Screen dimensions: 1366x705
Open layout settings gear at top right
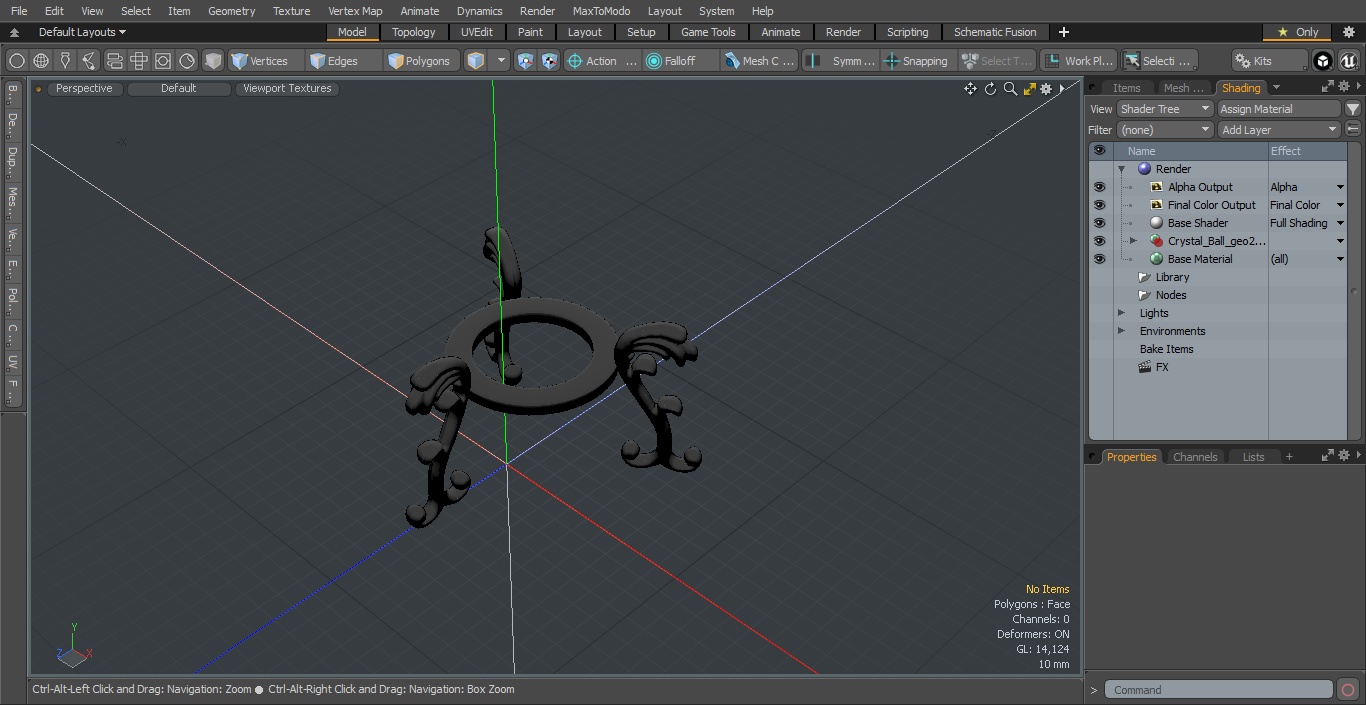1348,32
